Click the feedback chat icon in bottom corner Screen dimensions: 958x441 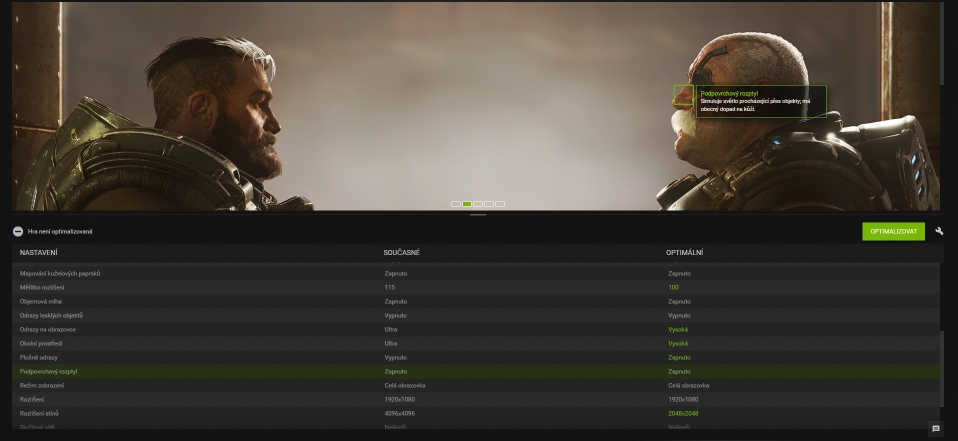[x=936, y=429]
